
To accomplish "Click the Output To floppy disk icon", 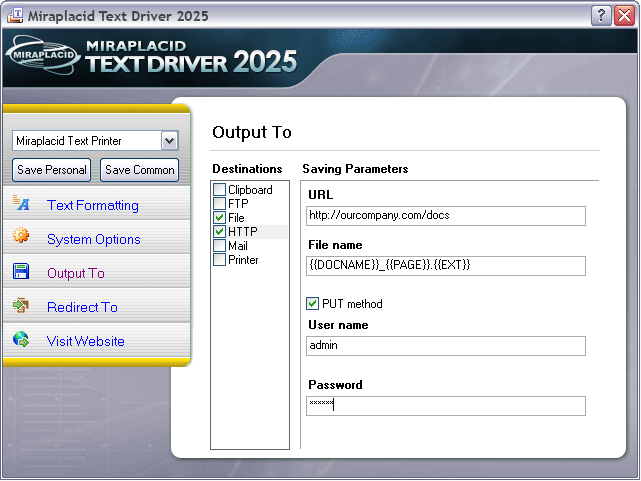I will 21,271.
